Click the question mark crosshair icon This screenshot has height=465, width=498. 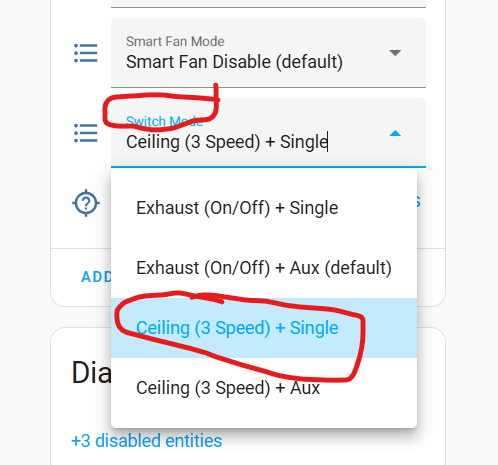(86, 203)
